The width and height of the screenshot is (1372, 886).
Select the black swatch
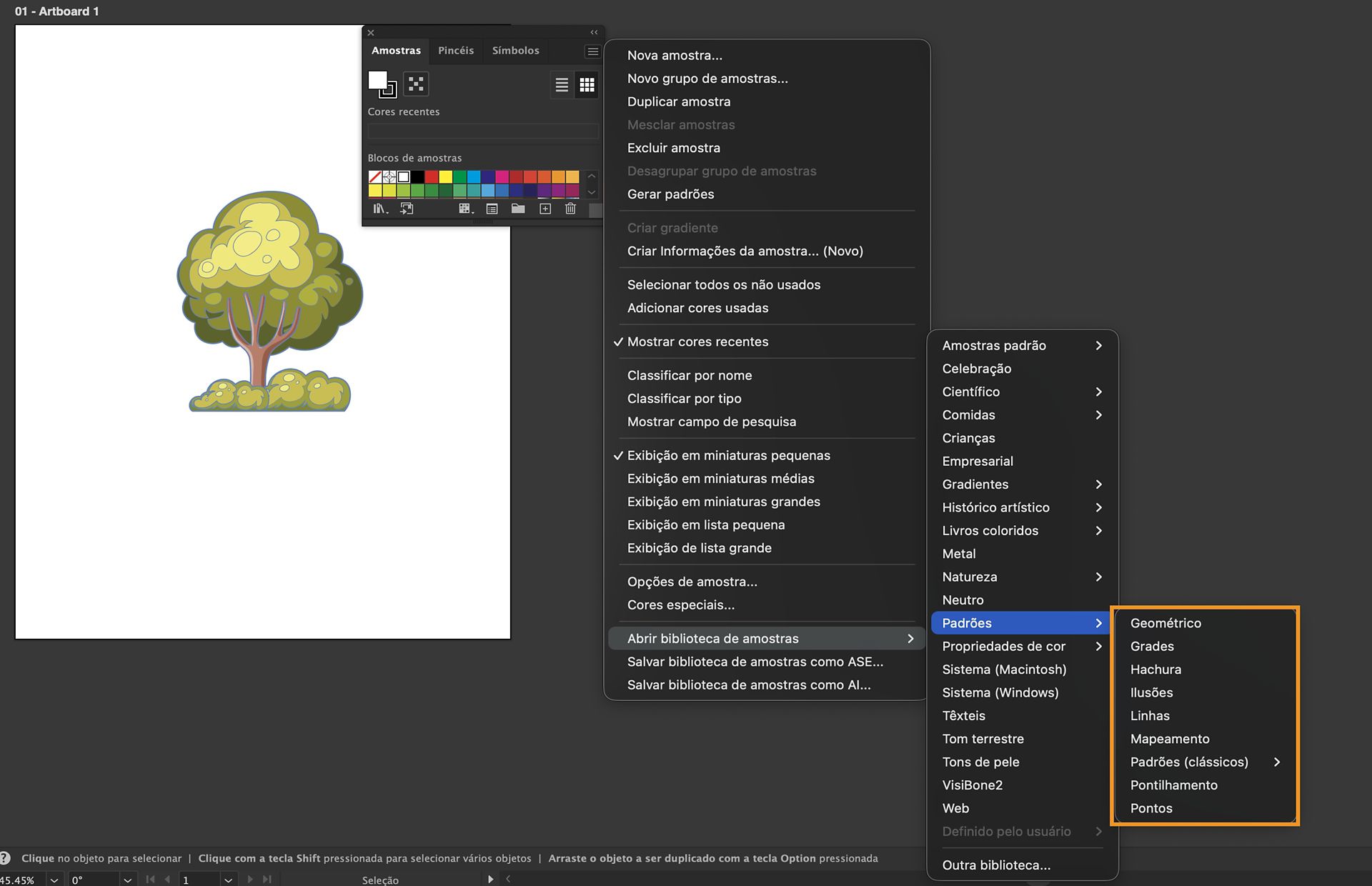[417, 177]
